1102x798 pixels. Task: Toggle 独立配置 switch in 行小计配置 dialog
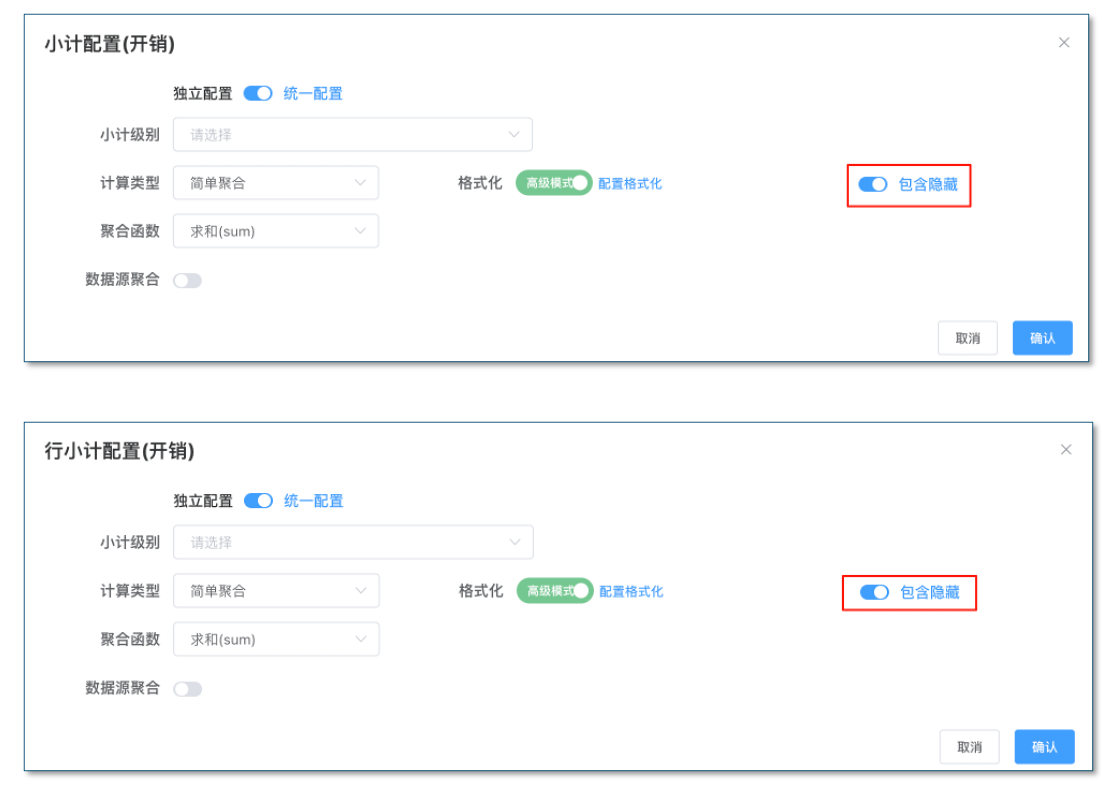tap(259, 501)
